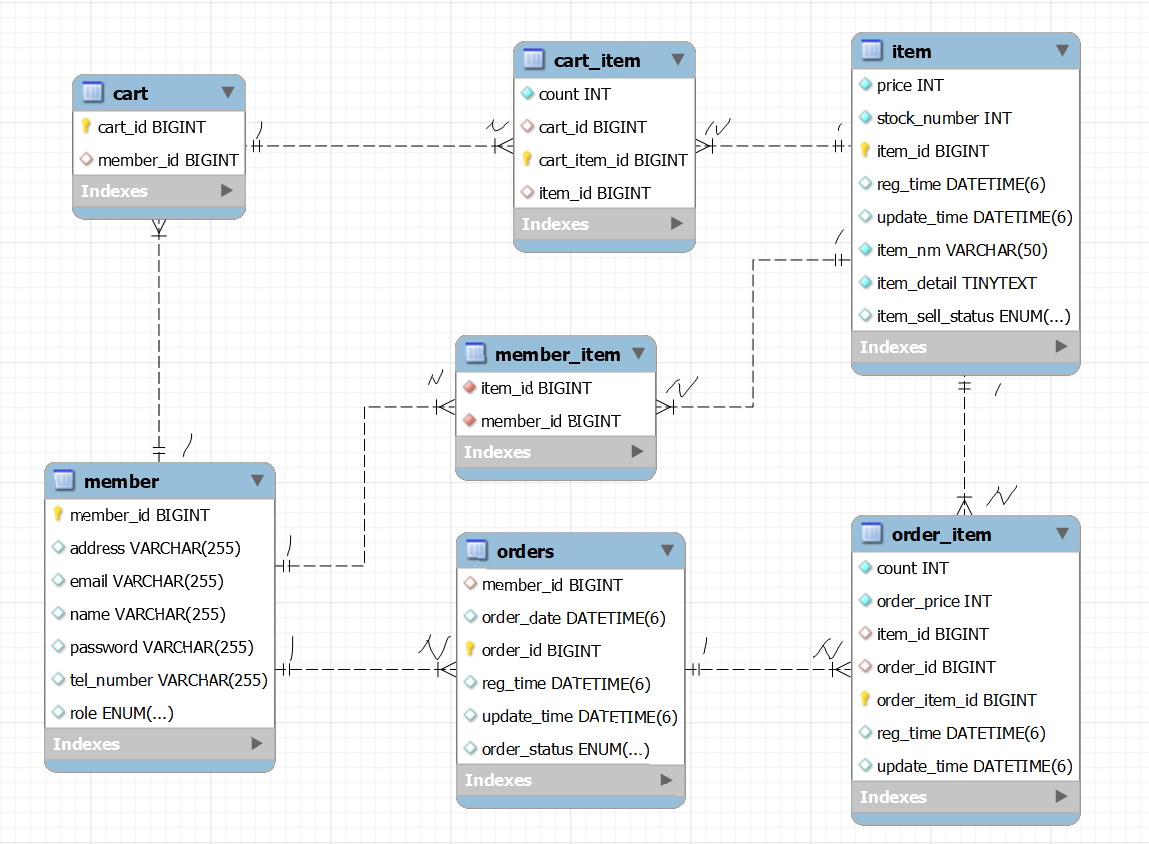Click the item_id red diamond in member_item
The height and width of the screenshot is (844, 1149).
[470, 387]
